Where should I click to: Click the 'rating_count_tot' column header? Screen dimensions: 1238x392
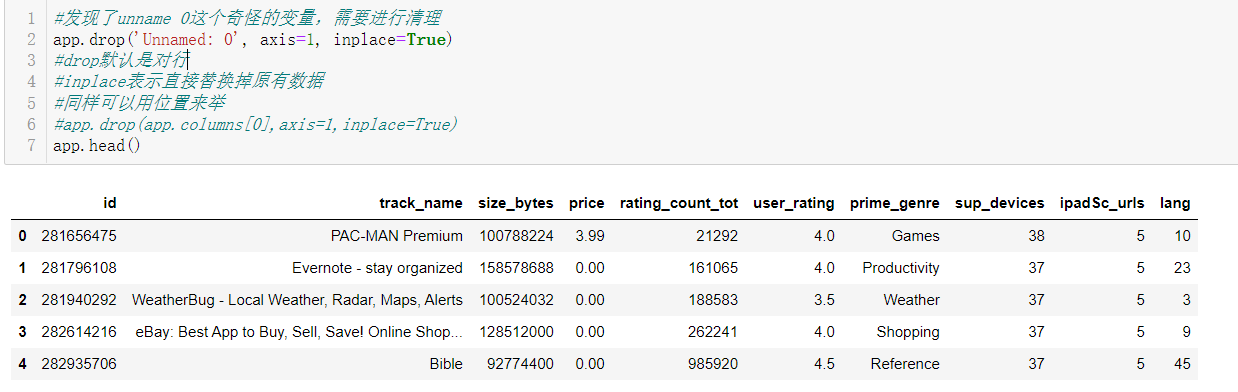click(679, 203)
